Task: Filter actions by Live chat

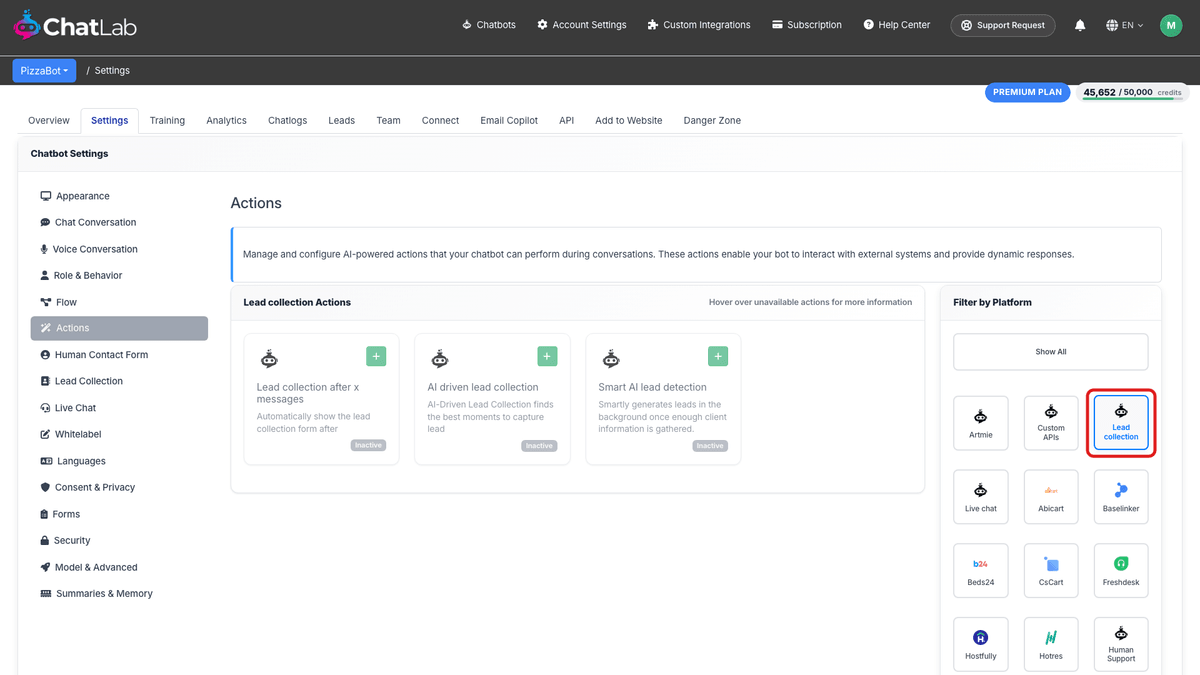Action: [x=981, y=497]
